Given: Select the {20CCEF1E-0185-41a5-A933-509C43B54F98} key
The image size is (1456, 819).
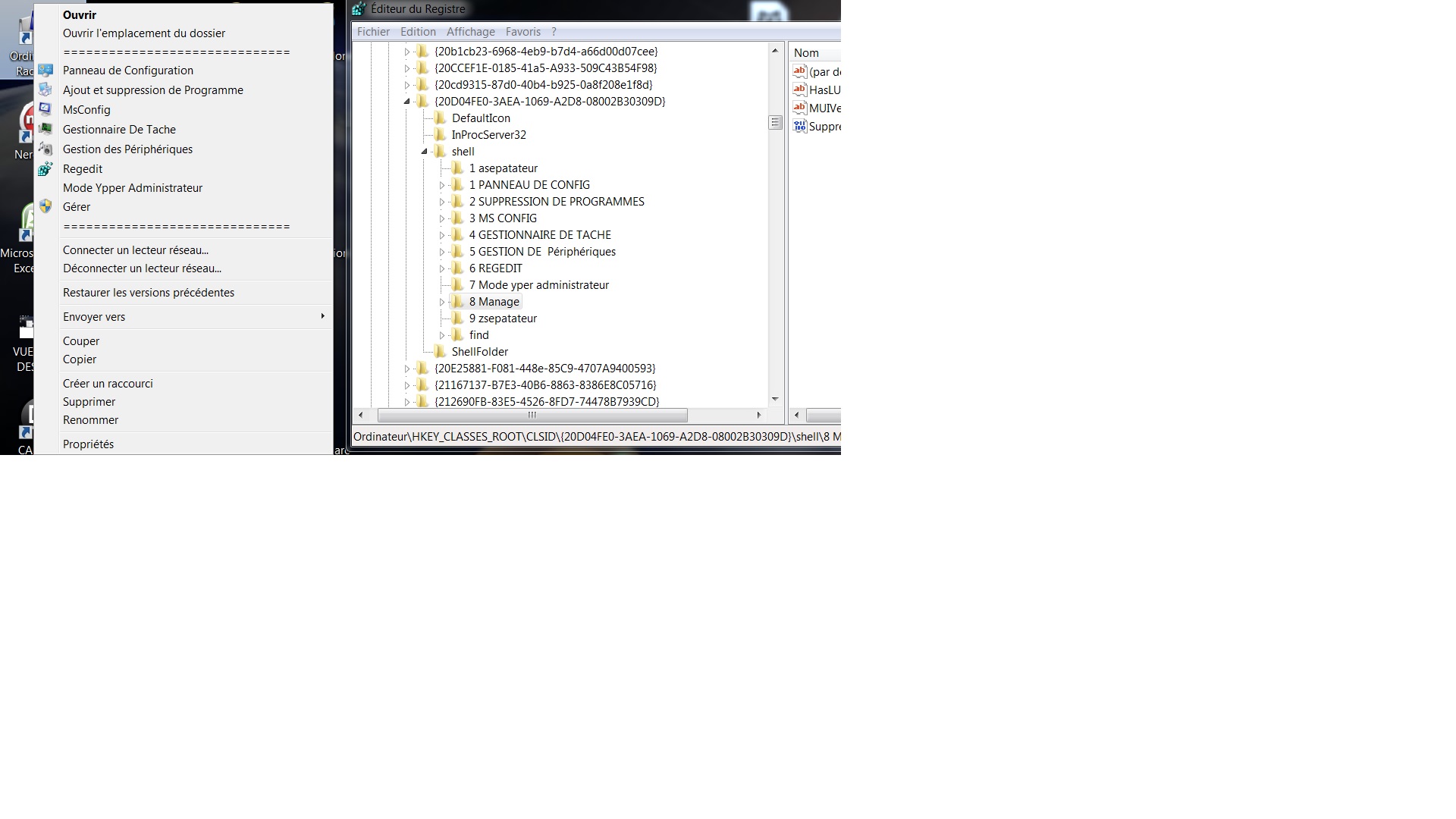Looking at the screenshot, I should (546, 68).
